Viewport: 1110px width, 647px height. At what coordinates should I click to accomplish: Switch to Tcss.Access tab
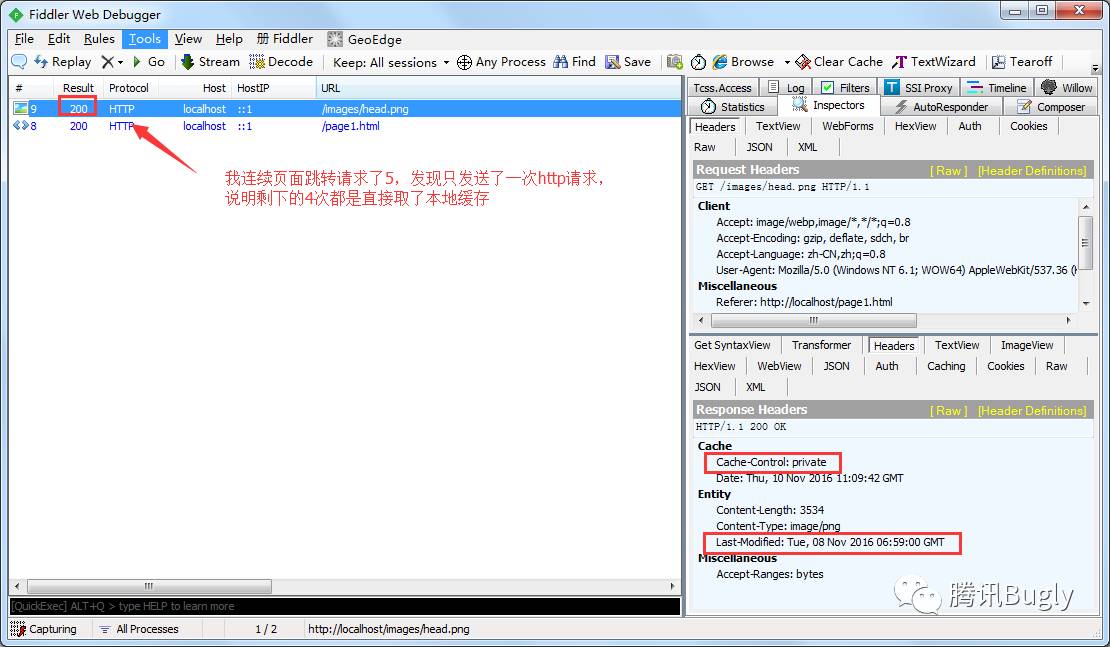(722, 88)
